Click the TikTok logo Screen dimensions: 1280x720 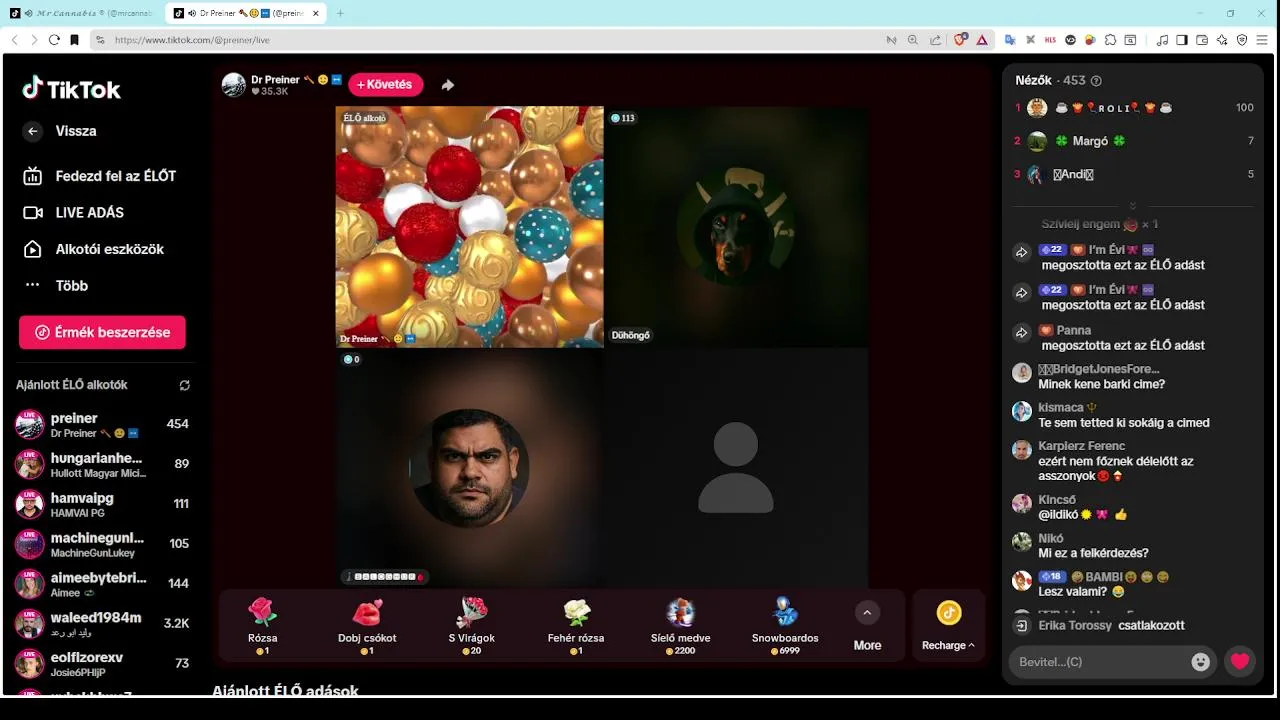(72, 89)
